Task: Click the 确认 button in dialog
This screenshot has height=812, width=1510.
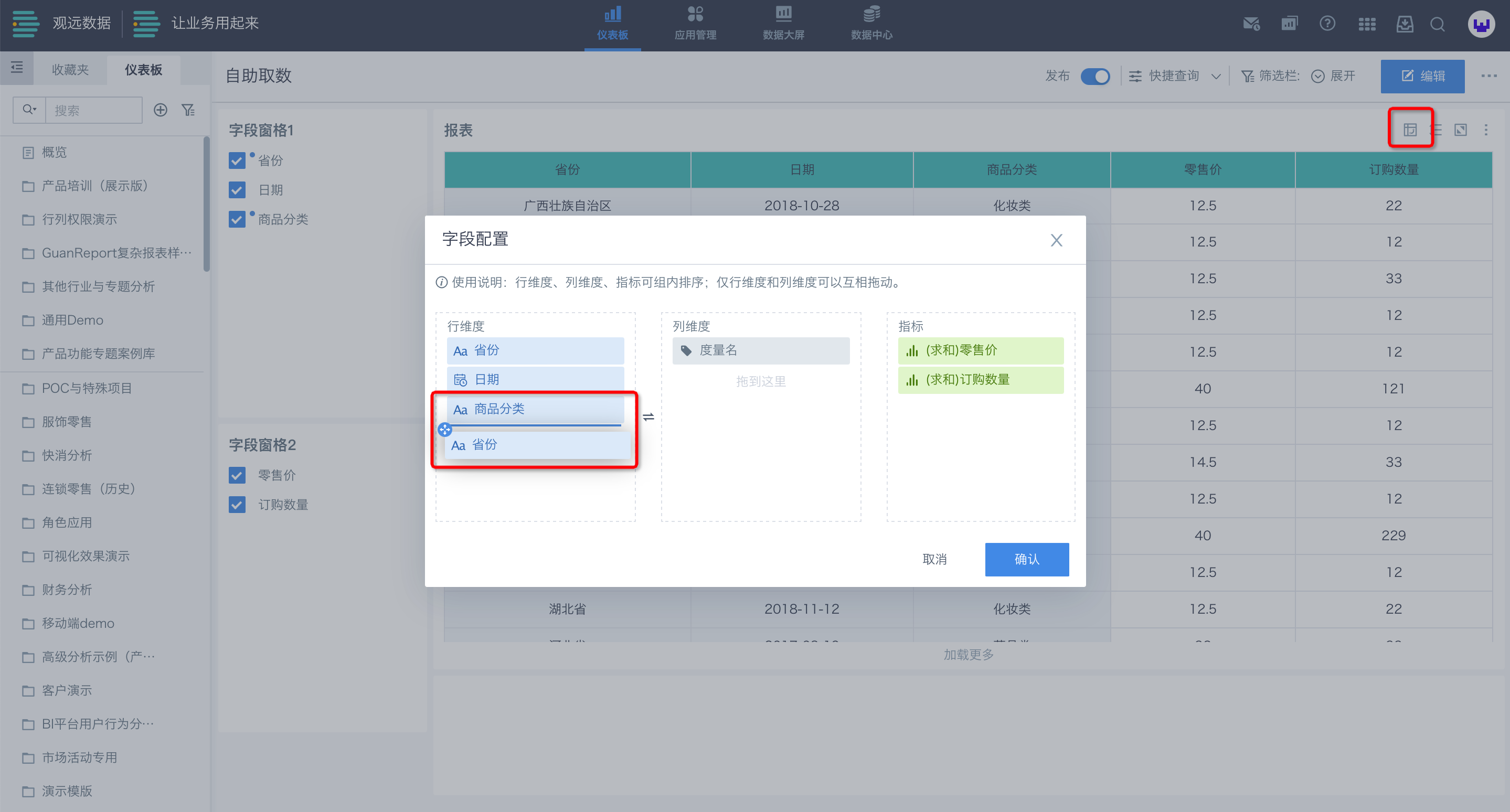Action: coord(1026,559)
